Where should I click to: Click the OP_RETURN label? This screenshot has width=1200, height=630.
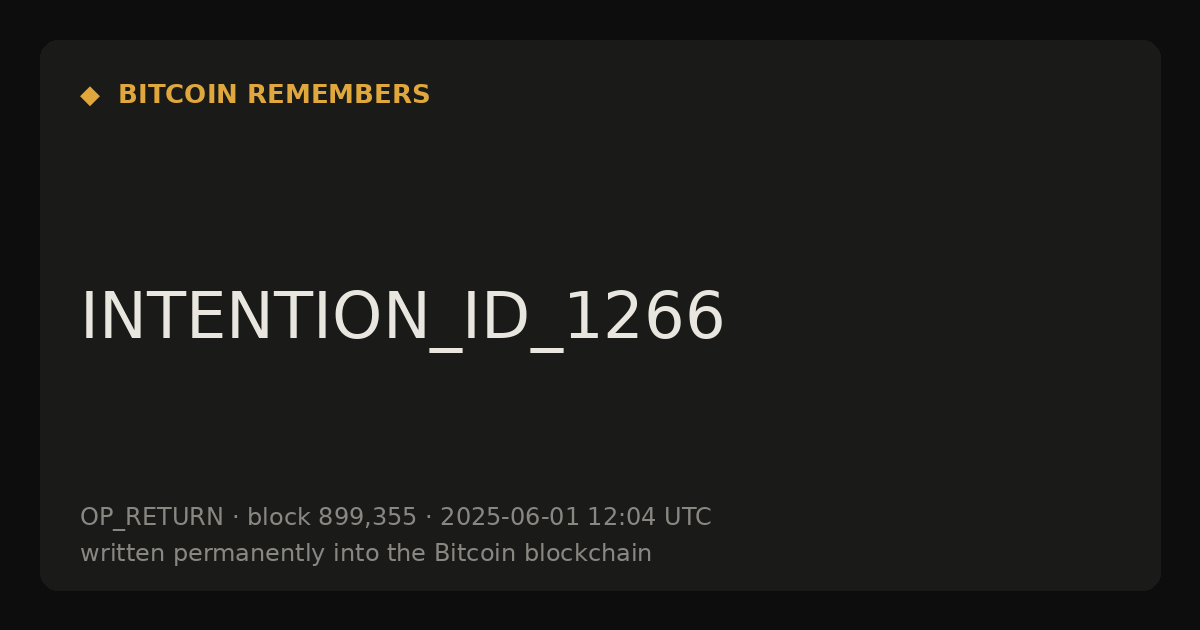(152, 518)
